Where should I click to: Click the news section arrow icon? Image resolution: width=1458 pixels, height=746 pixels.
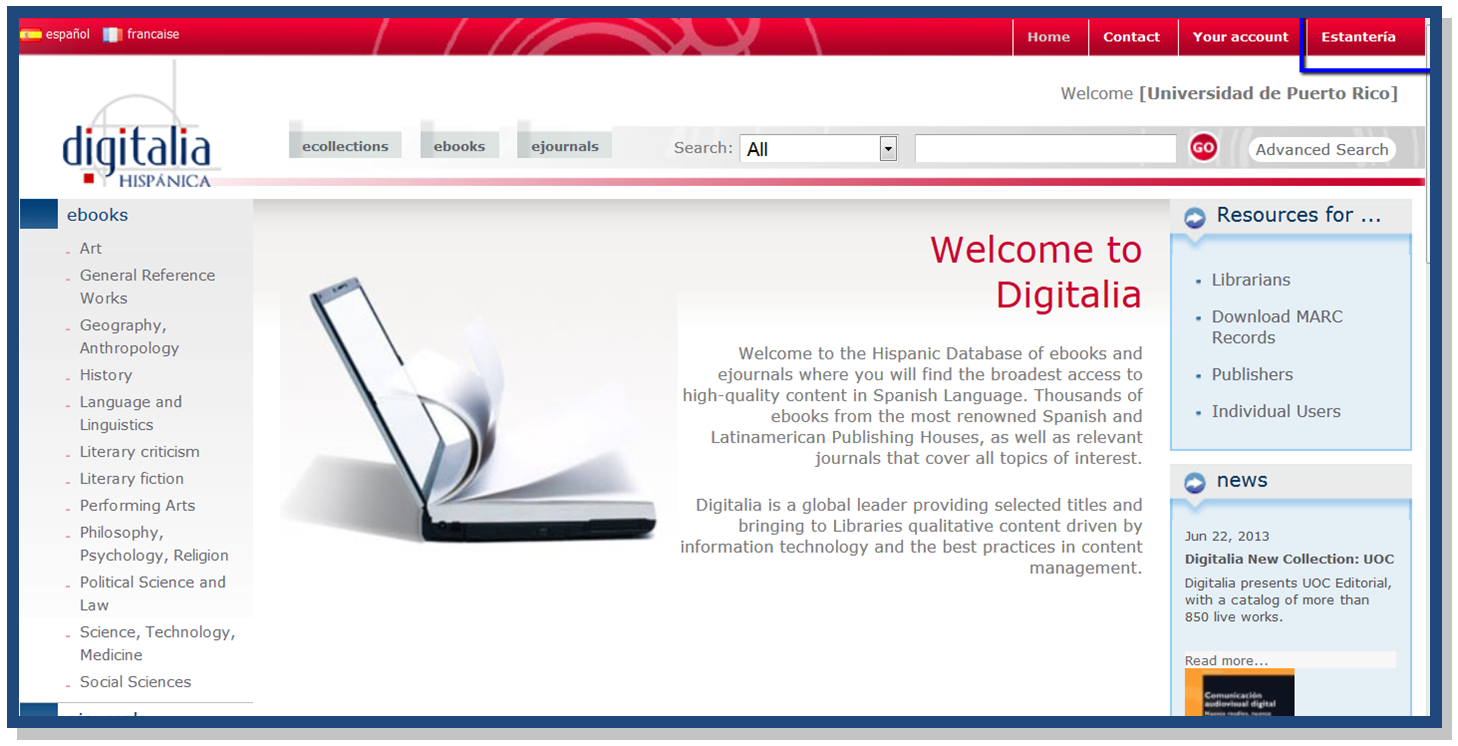[1195, 483]
